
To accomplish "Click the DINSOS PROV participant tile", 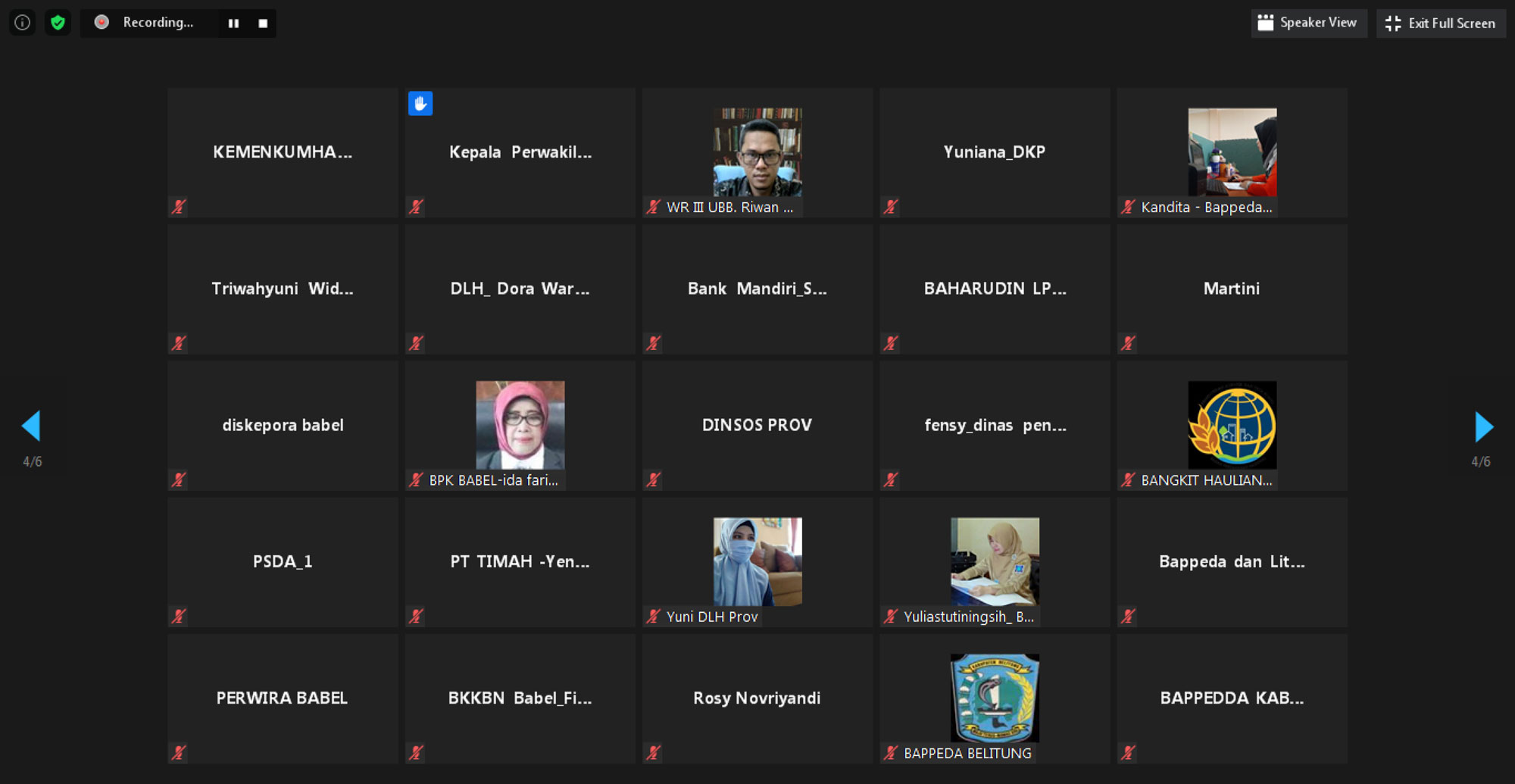I will click(757, 425).
